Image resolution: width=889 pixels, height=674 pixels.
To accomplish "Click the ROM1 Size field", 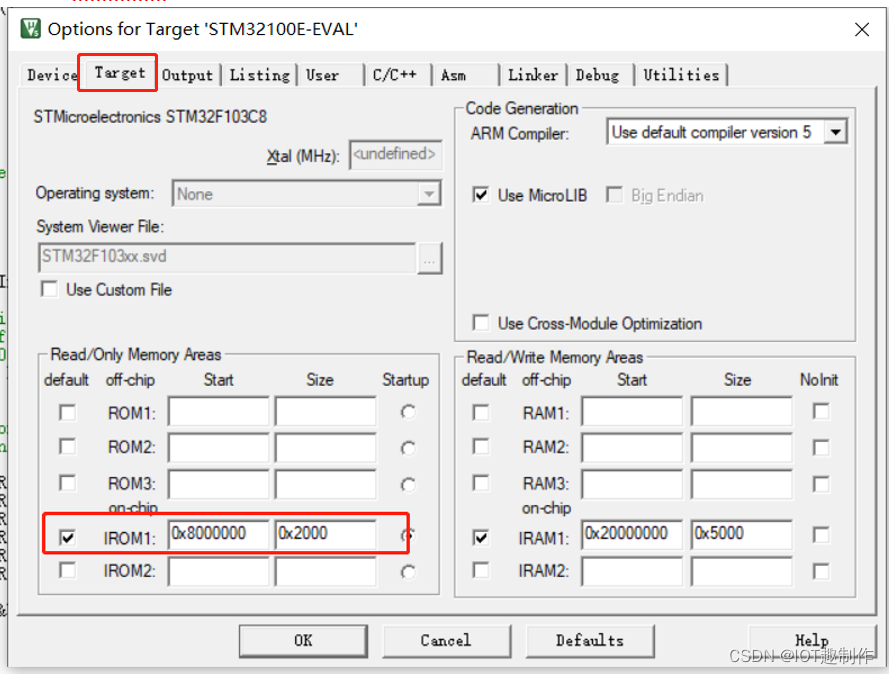I will (x=325, y=412).
